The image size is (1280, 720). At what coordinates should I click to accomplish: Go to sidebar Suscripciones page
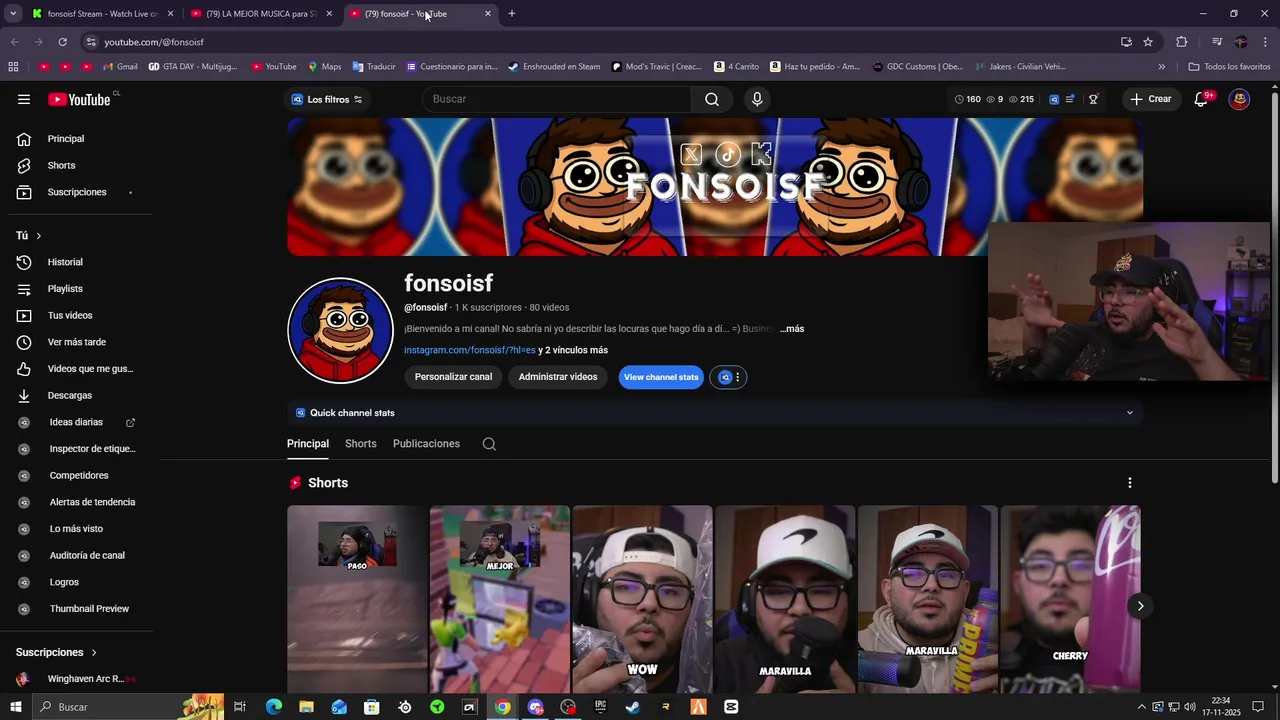pos(76,192)
